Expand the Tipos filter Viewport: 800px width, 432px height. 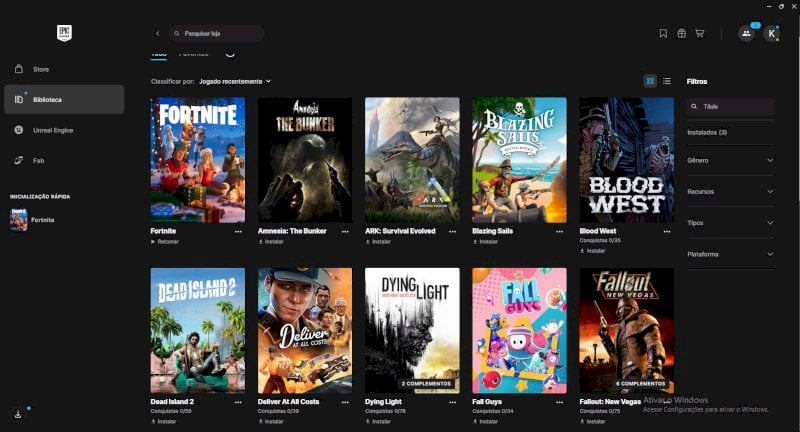[731, 223]
